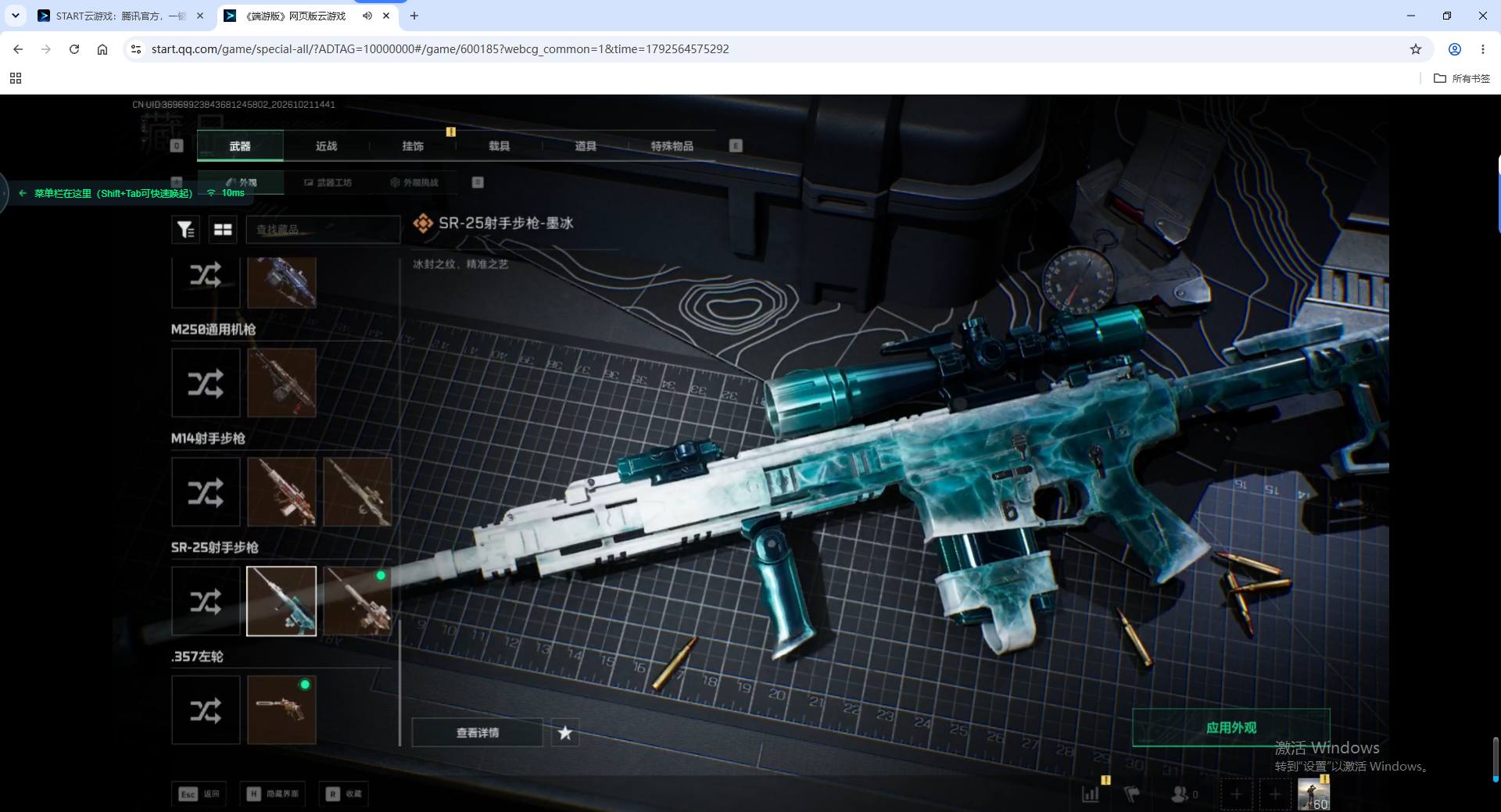Screen dimensions: 1501x812
Task: Add a teammate using the first plus slot
Action: point(1237,794)
